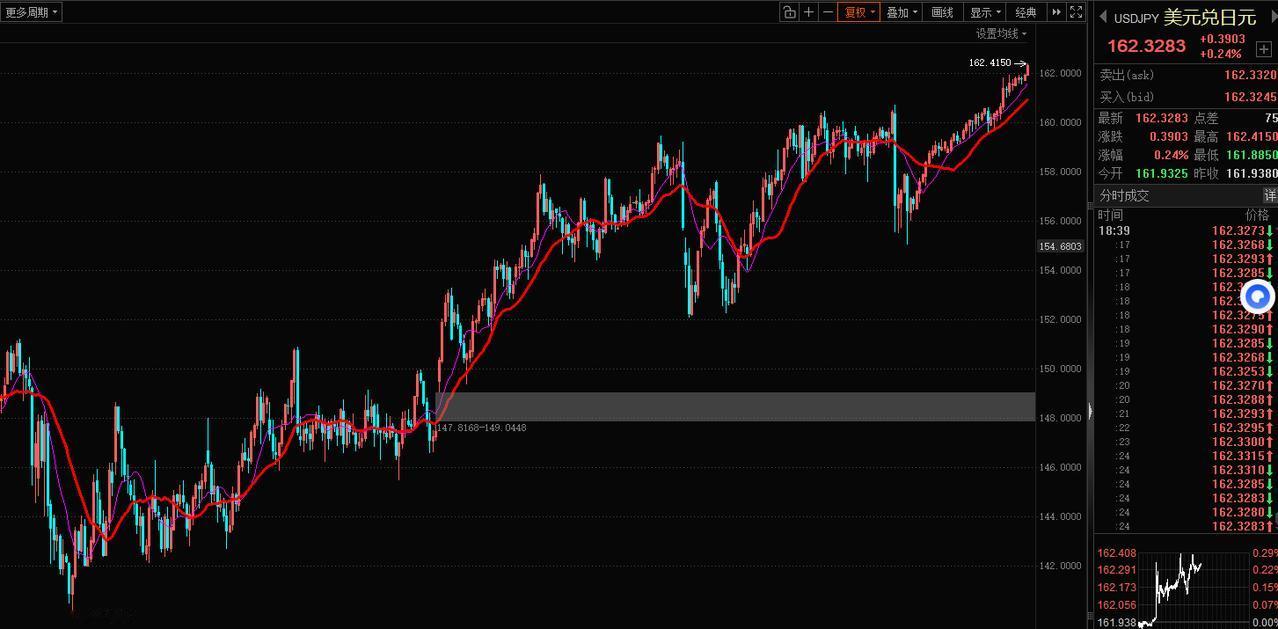The image size is (1278, 629).
Task: Click the latest price 162.3283 headline
Action: (x=1146, y=46)
